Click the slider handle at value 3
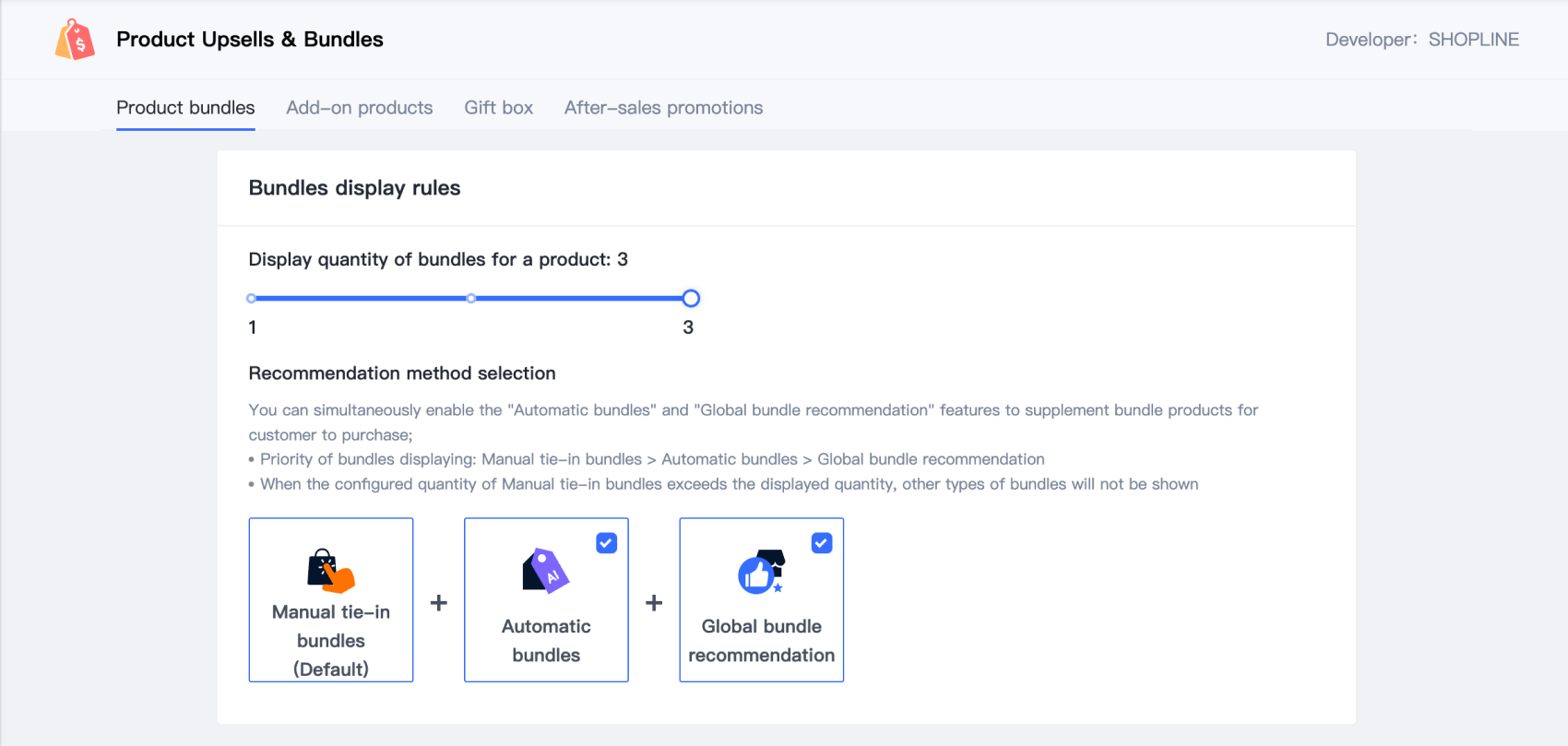 click(691, 299)
